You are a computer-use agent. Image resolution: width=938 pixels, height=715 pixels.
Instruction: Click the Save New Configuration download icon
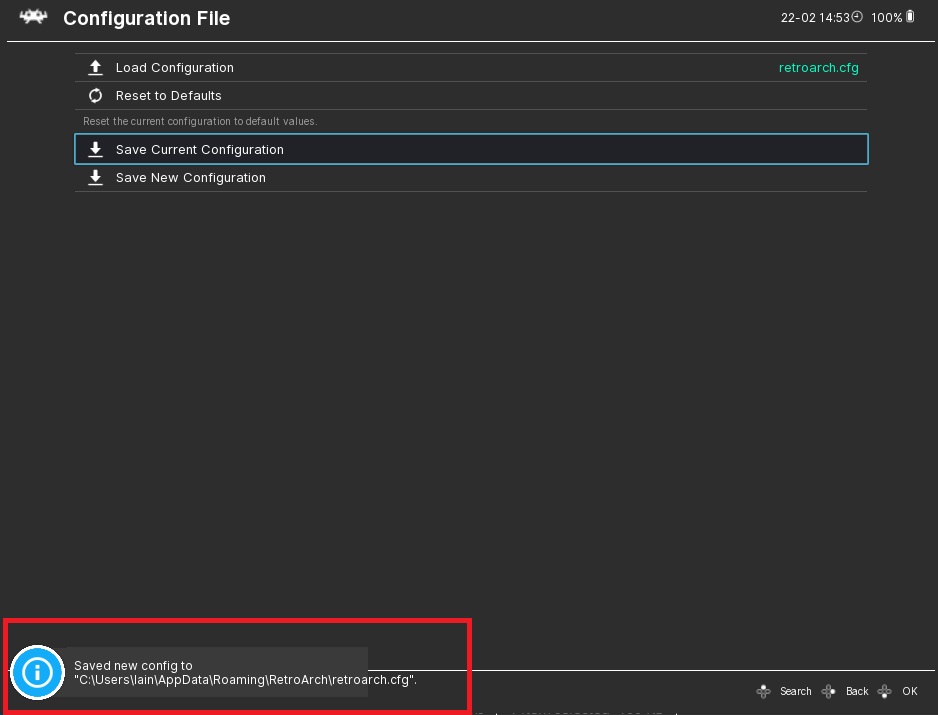click(x=95, y=178)
